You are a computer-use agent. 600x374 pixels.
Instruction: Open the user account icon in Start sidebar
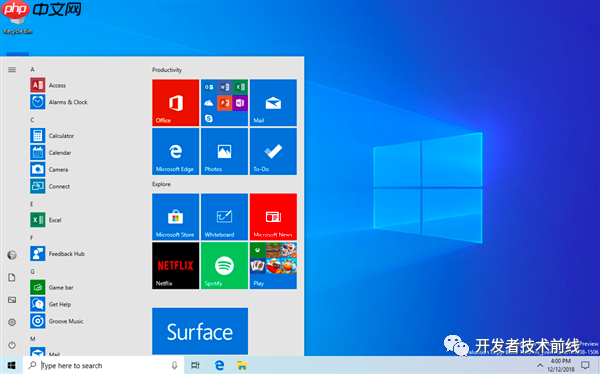point(12,255)
